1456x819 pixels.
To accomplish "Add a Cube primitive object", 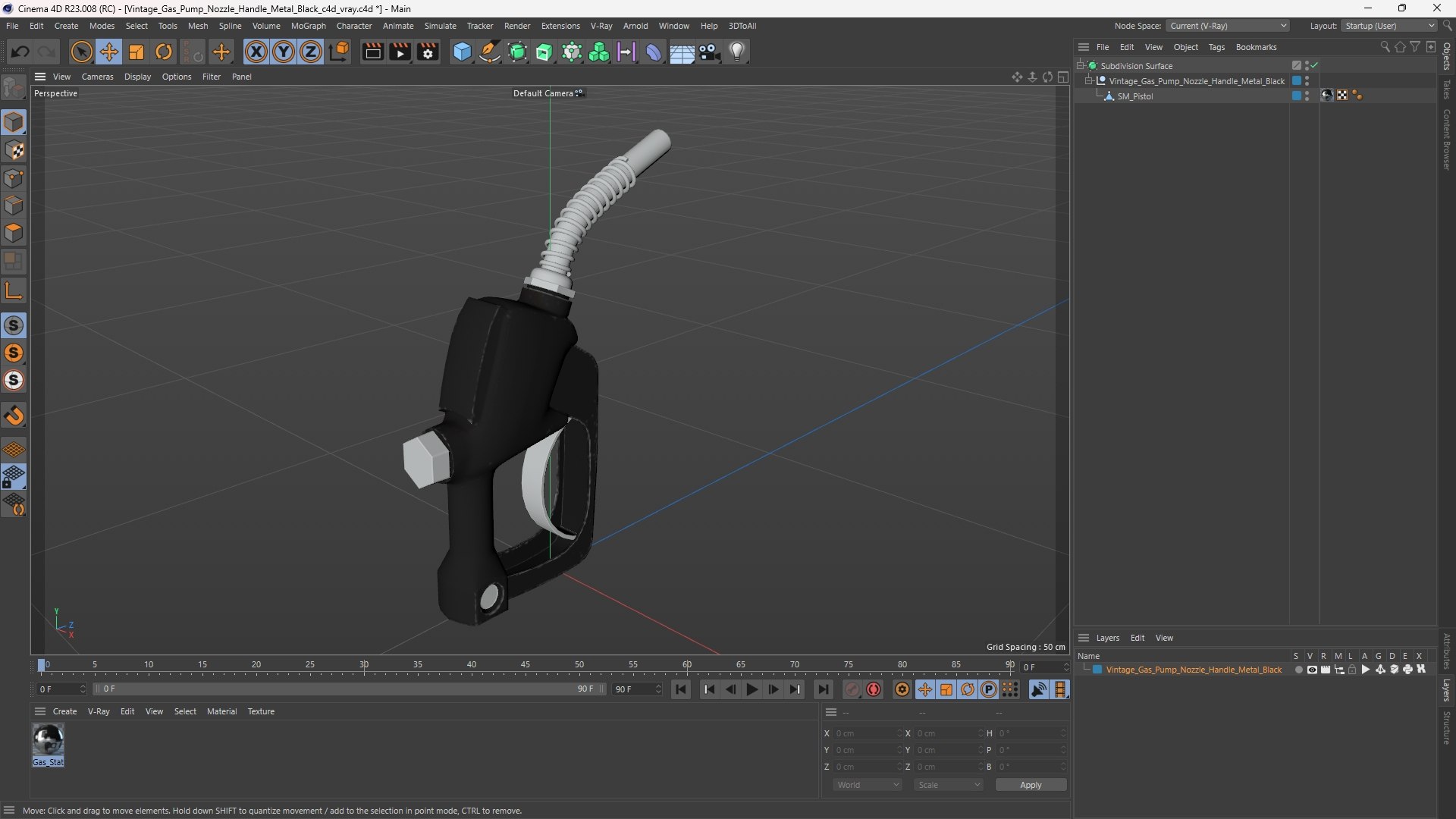I will tap(462, 52).
